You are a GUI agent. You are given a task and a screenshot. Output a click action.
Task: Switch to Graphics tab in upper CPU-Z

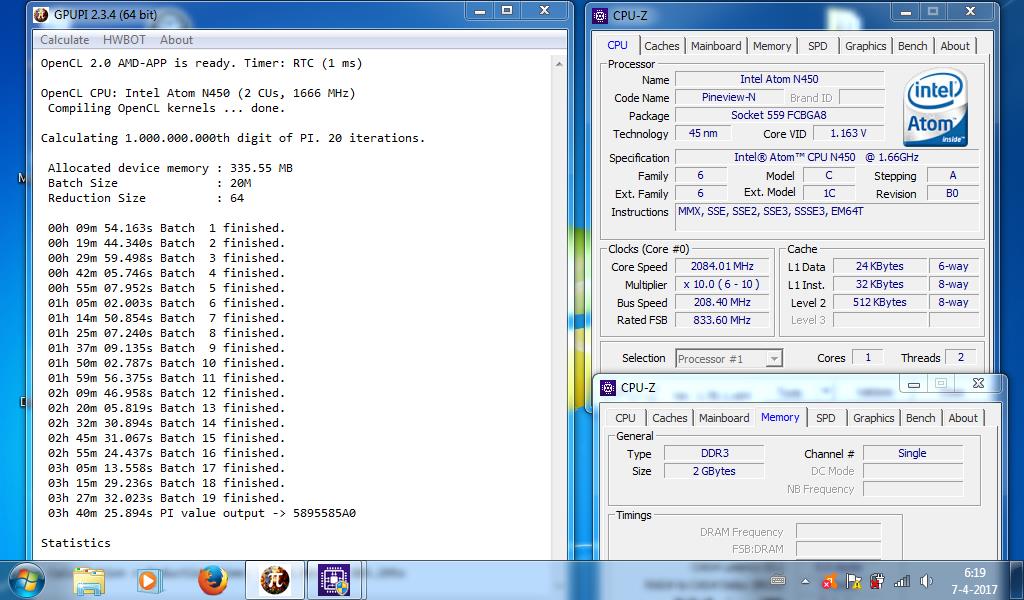click(865, 46)
